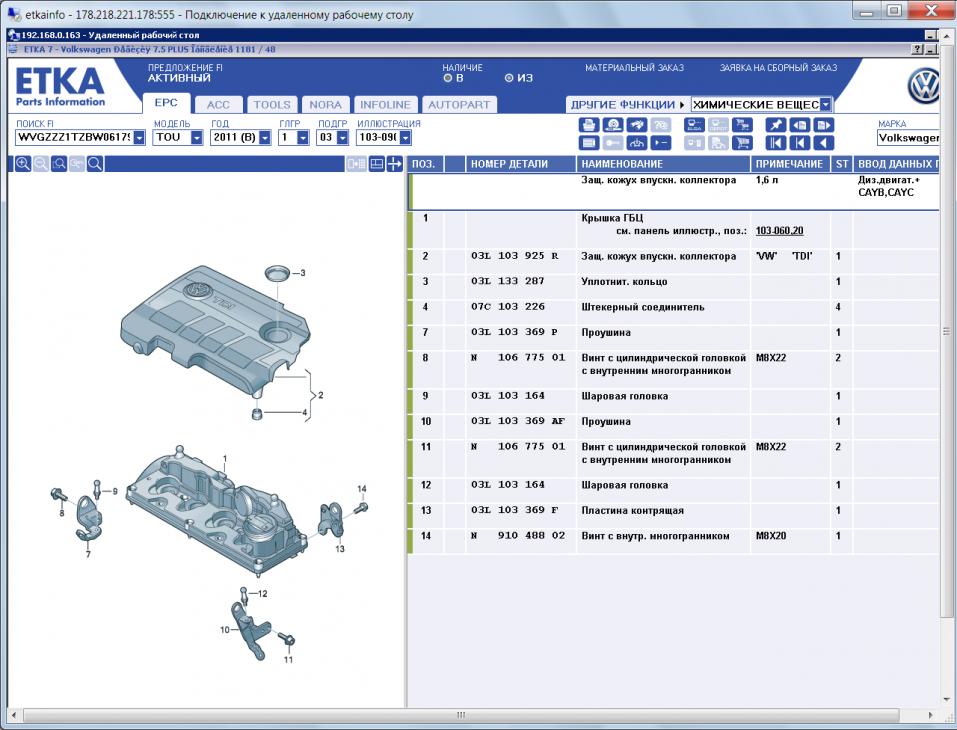Click МАТЕРИАЛЬНЫЙ ЗАКАЗ in the header
Image resolution: width=957 pixels, height=730 pixels.
pos(635,68)
